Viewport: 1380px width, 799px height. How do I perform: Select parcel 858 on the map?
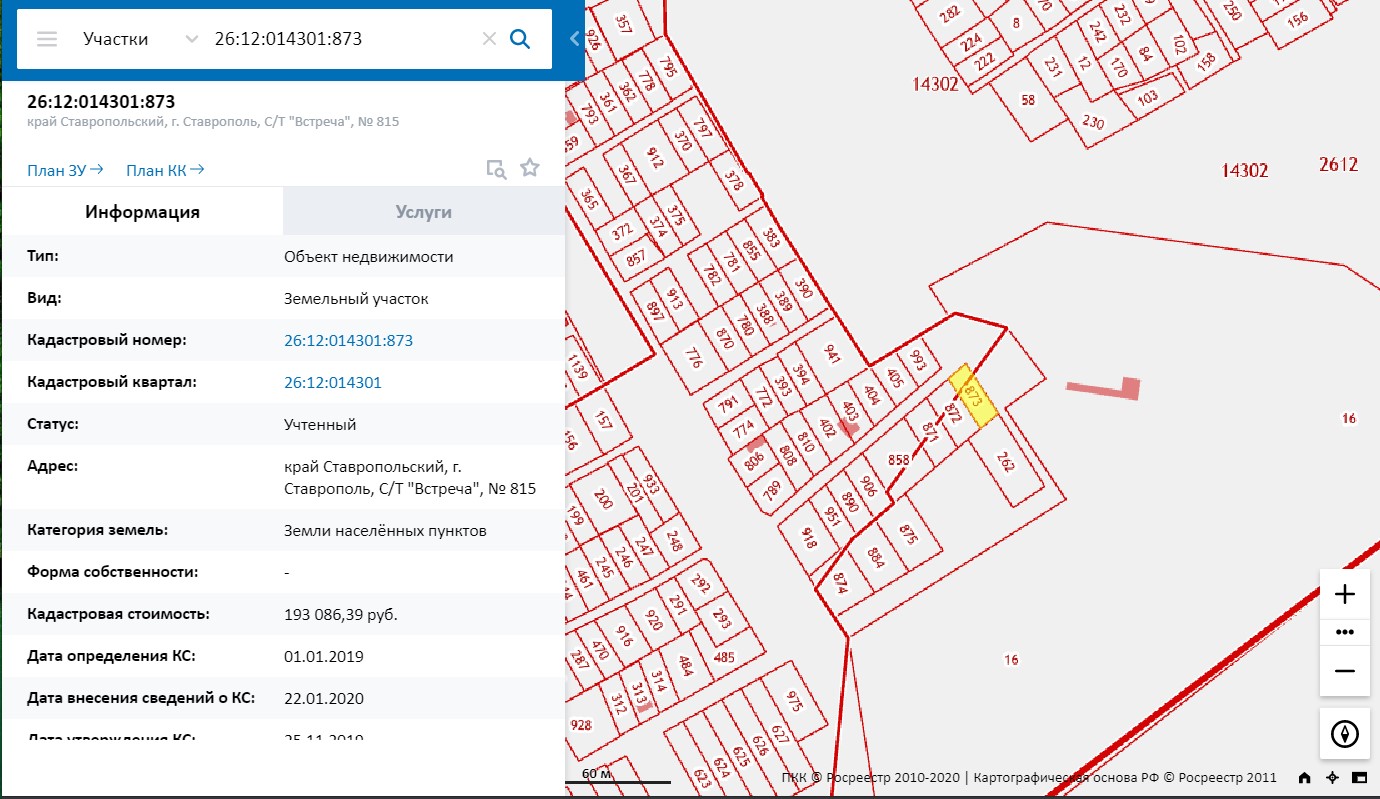tap(898, 460)
